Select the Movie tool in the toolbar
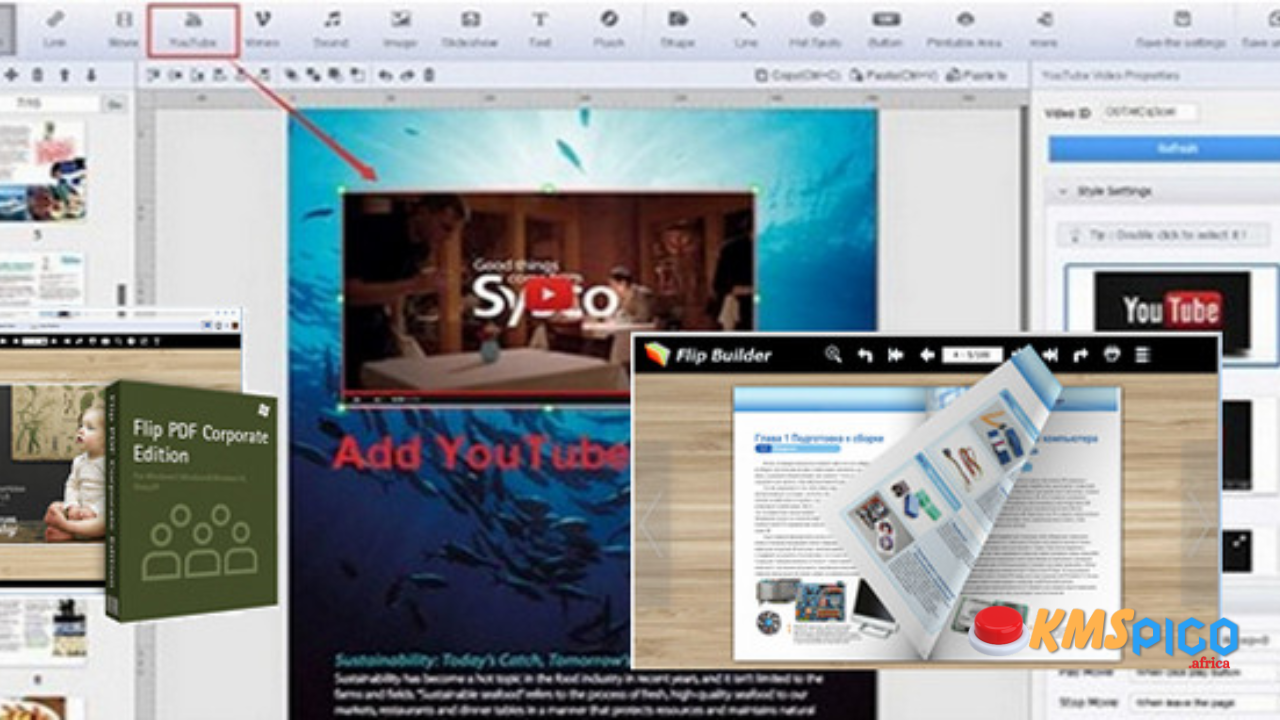Screen dimensions: 1280x720 point(124,29)
